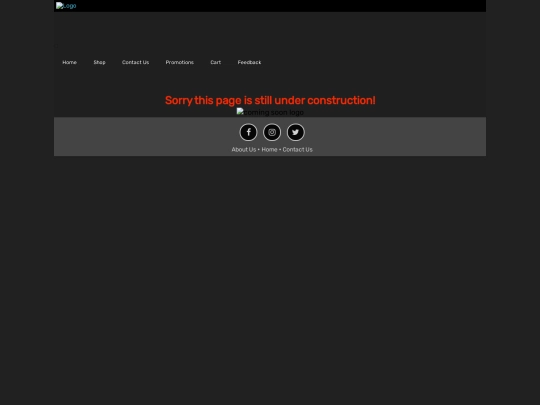The width and height of the screenshot is (540, 405).
Task: Click the coming soon logo image
Action: click(270, 112)
